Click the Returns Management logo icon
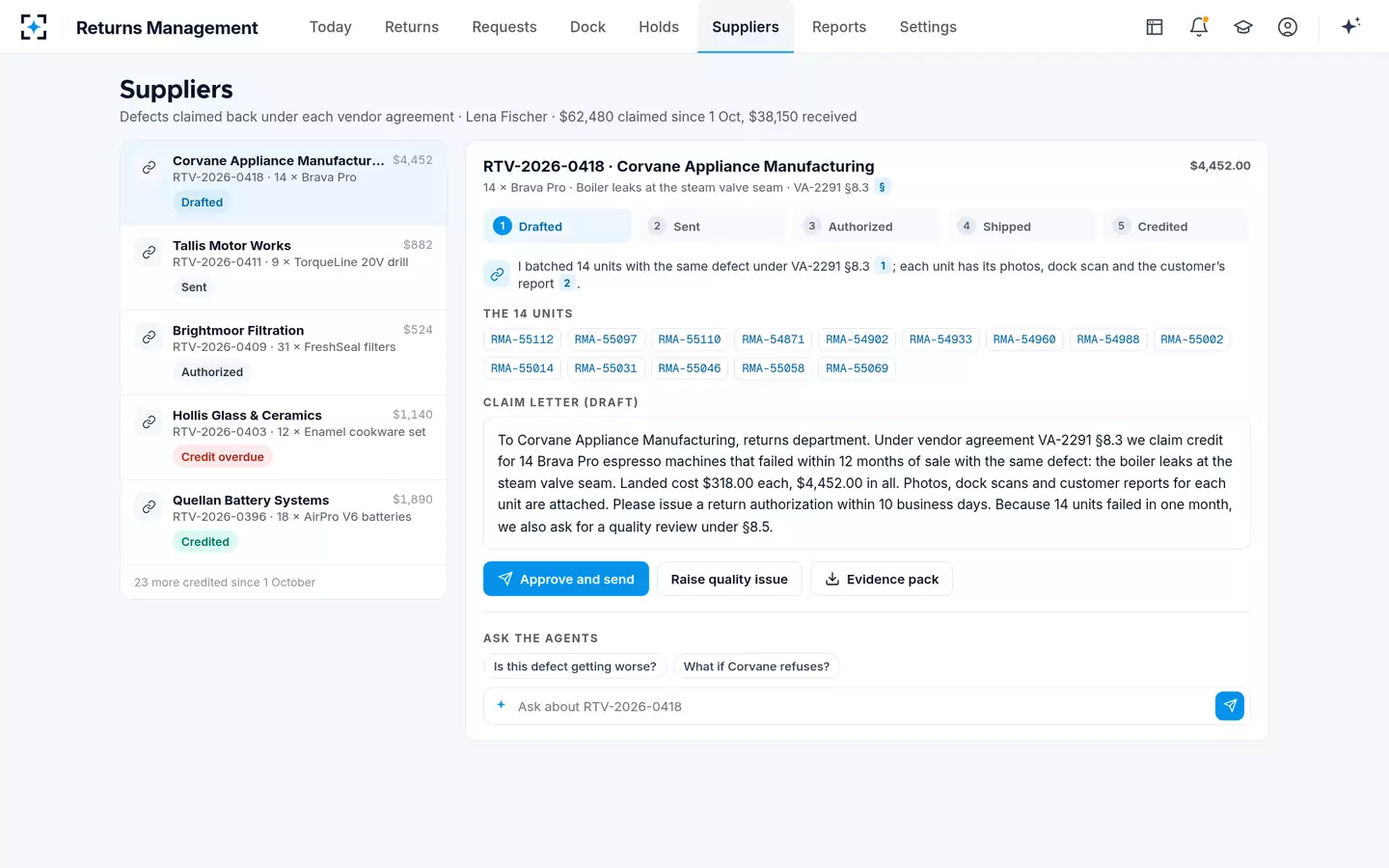This screenshot has height=868, width=1389. 34,27
